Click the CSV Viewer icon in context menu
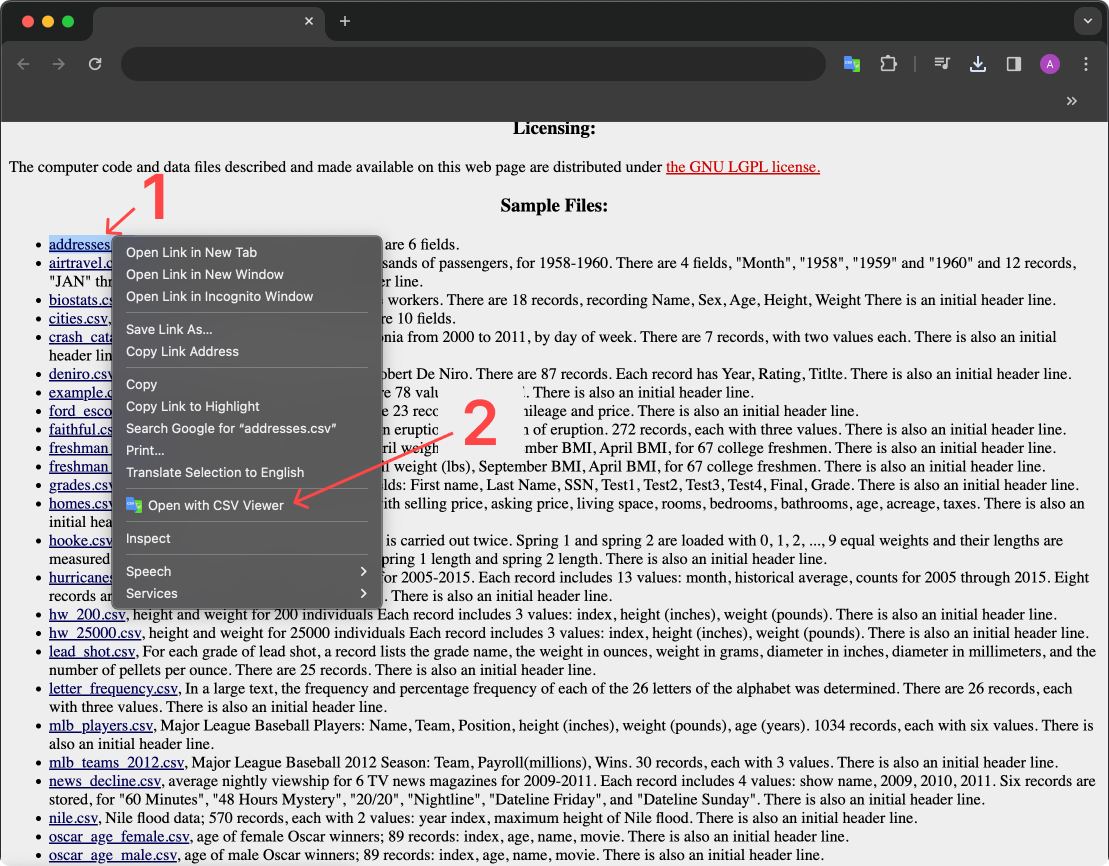 pos(135,505)
